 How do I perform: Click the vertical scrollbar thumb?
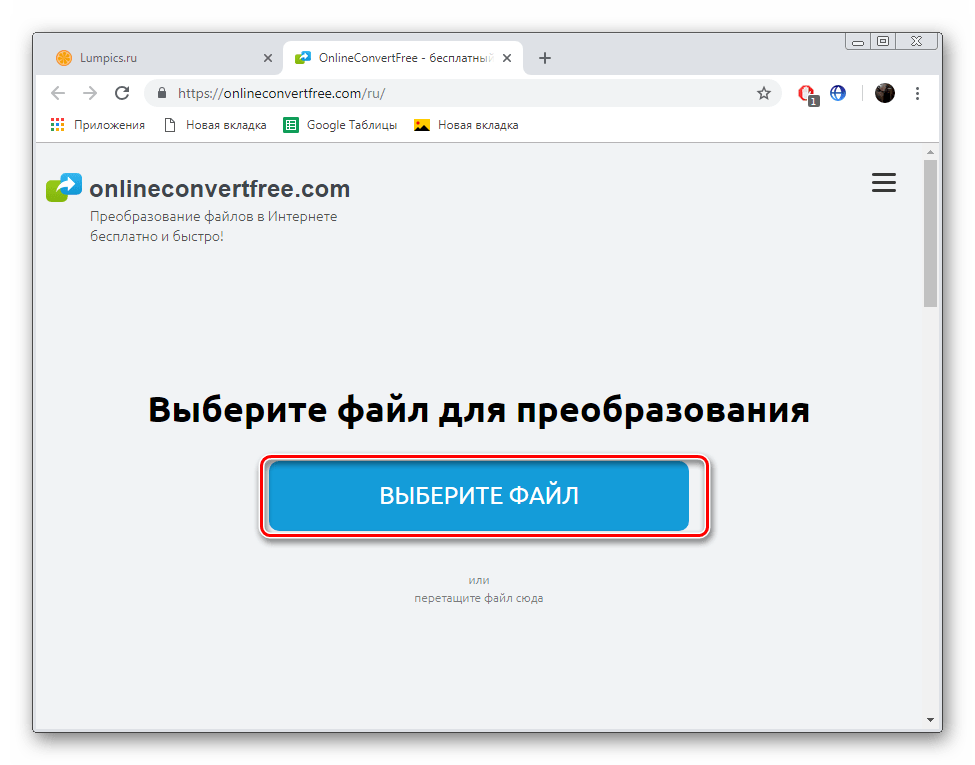[930, 233]
